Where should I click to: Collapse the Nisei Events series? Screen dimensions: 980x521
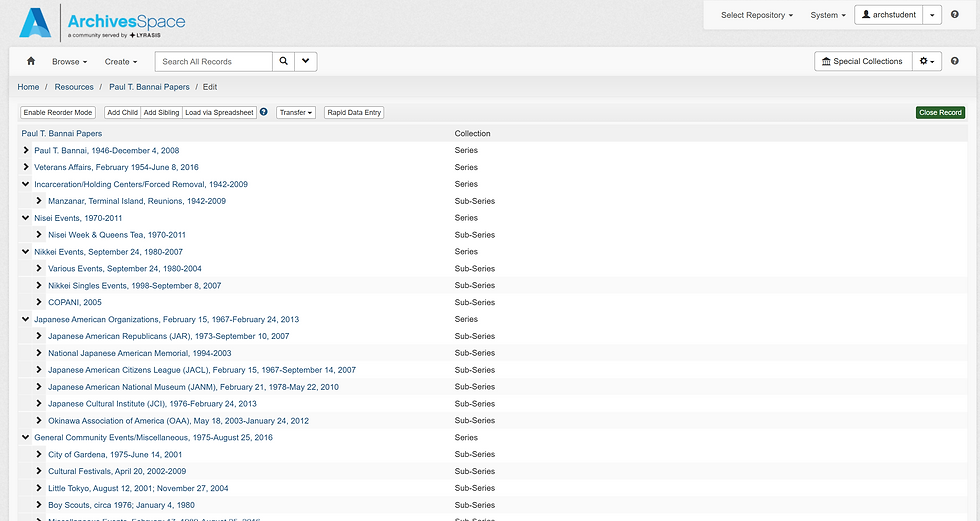[26, 218]
